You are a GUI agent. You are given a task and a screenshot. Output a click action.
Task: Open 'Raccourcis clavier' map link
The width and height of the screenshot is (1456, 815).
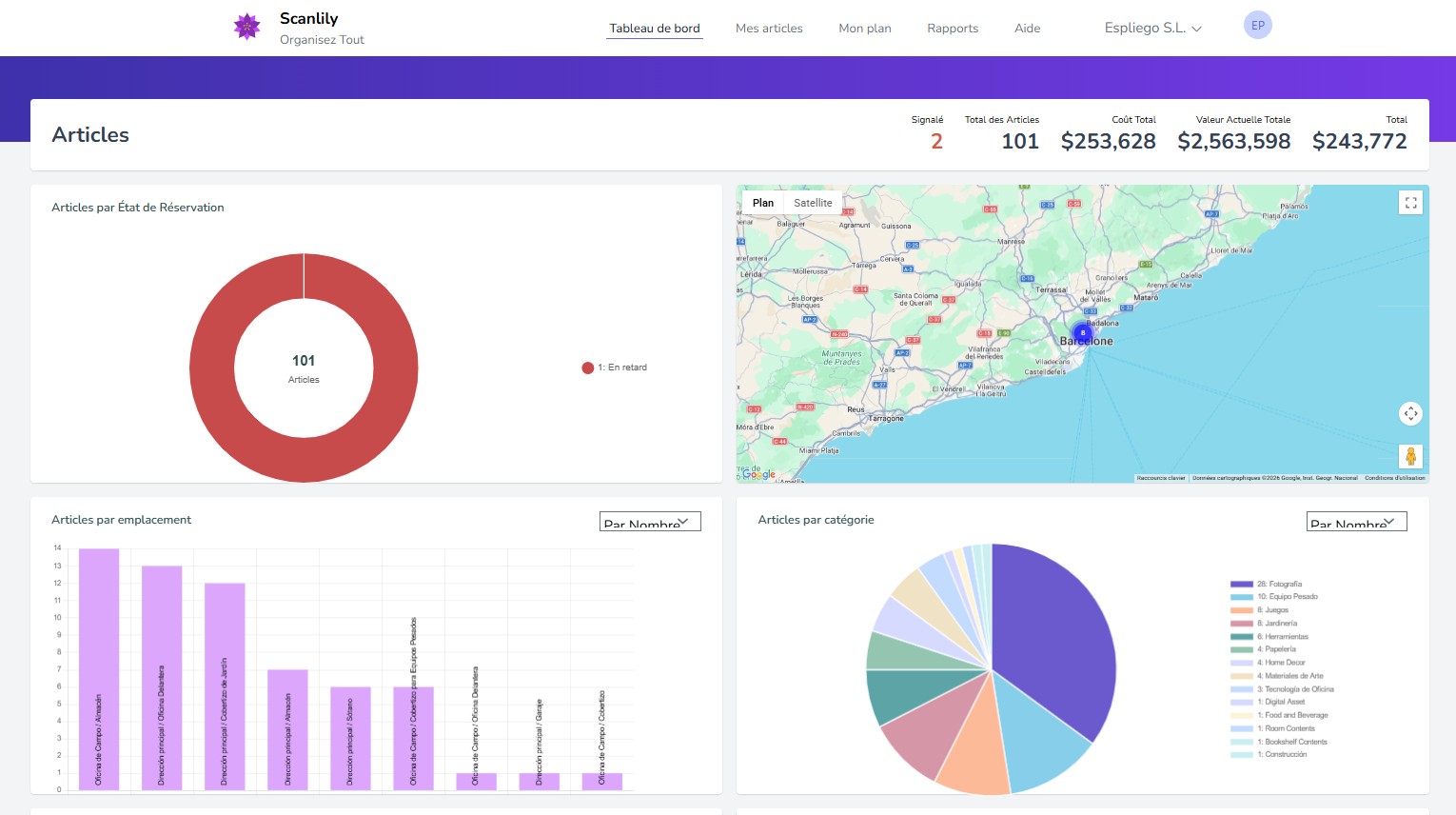(x=1161, y=478)
